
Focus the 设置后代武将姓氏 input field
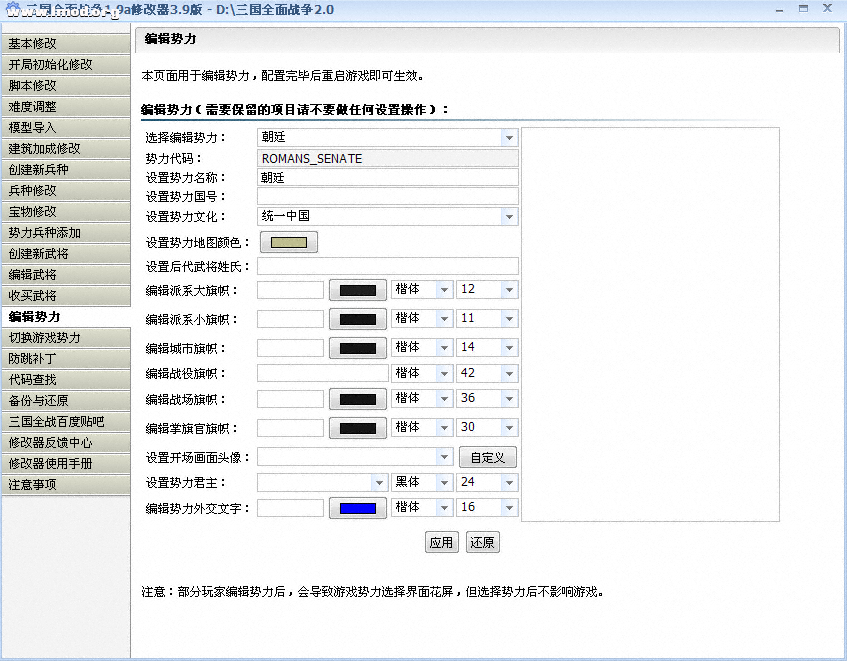tap(388, 266)
